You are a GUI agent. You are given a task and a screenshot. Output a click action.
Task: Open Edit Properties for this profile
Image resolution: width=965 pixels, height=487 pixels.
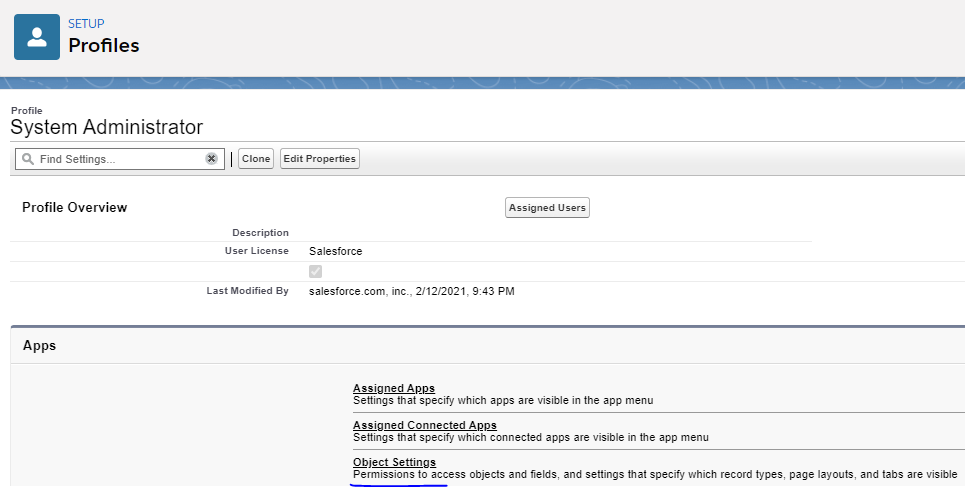(x=319, y=159)
